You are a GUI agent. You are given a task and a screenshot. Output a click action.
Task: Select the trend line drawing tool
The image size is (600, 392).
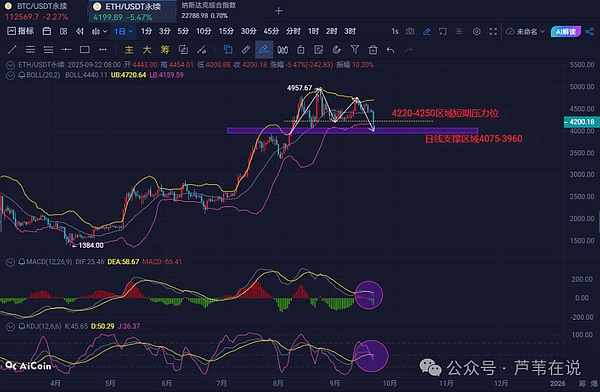coord(12,49)
